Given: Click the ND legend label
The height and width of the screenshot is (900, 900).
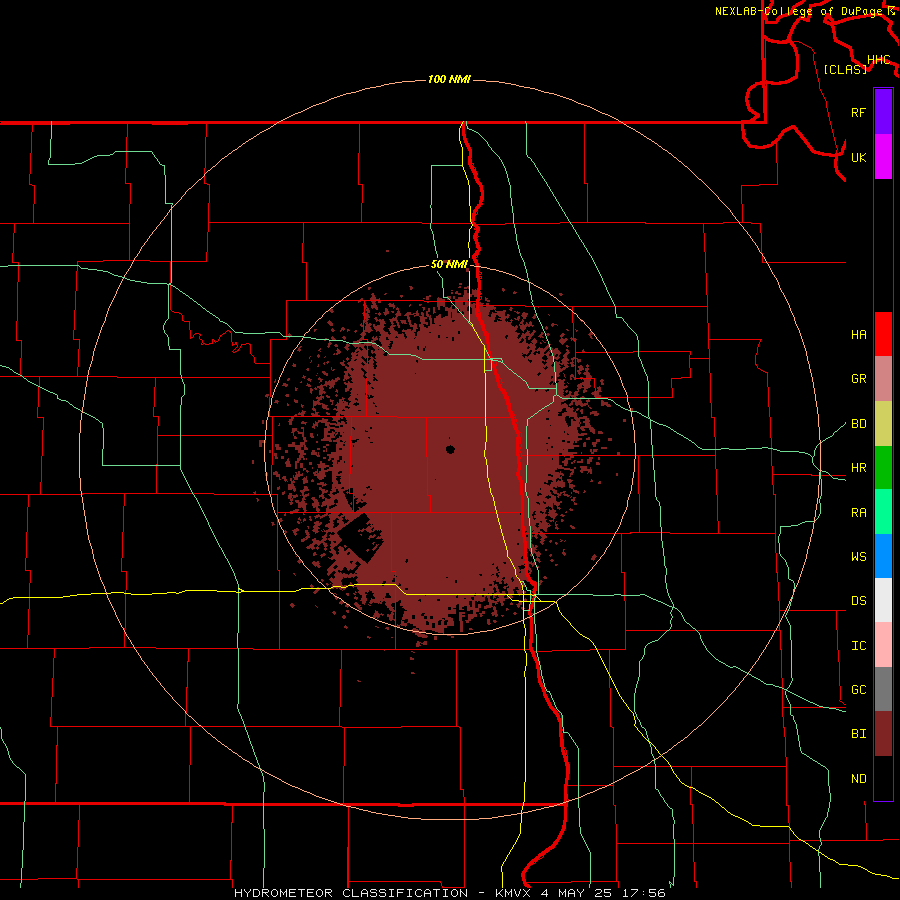Looking at the screenshot, I should (x=858, y=779).
